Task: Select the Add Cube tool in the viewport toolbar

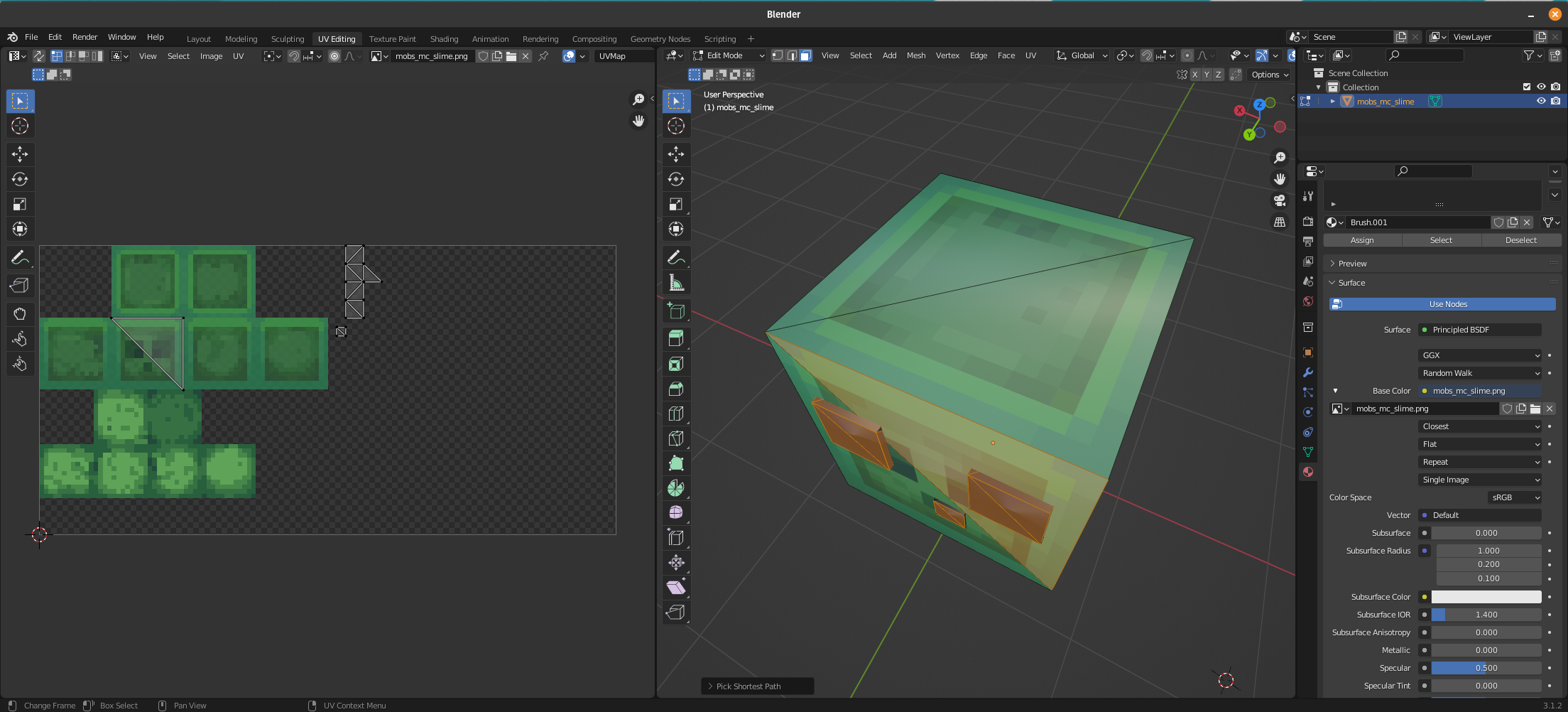Action: point(676,311)
